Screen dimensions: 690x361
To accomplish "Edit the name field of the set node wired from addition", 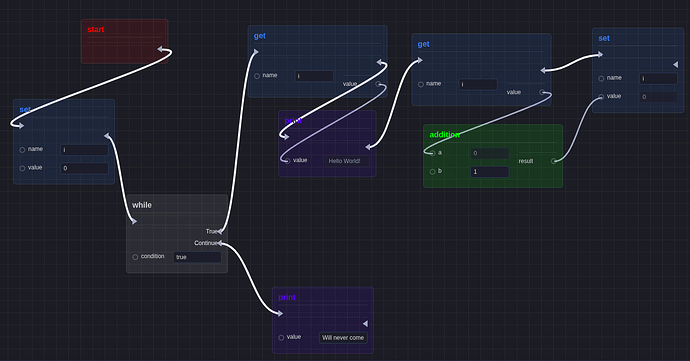I will pos(658,78).
